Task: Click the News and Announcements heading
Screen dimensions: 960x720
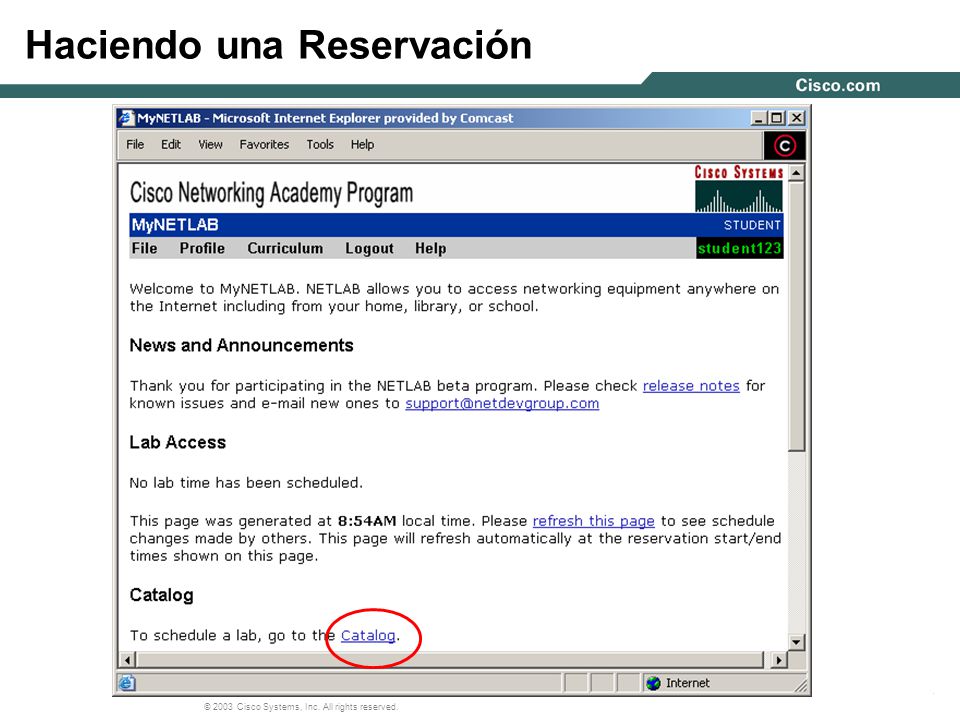Action: pyautogui.click(x=241, y=345)
